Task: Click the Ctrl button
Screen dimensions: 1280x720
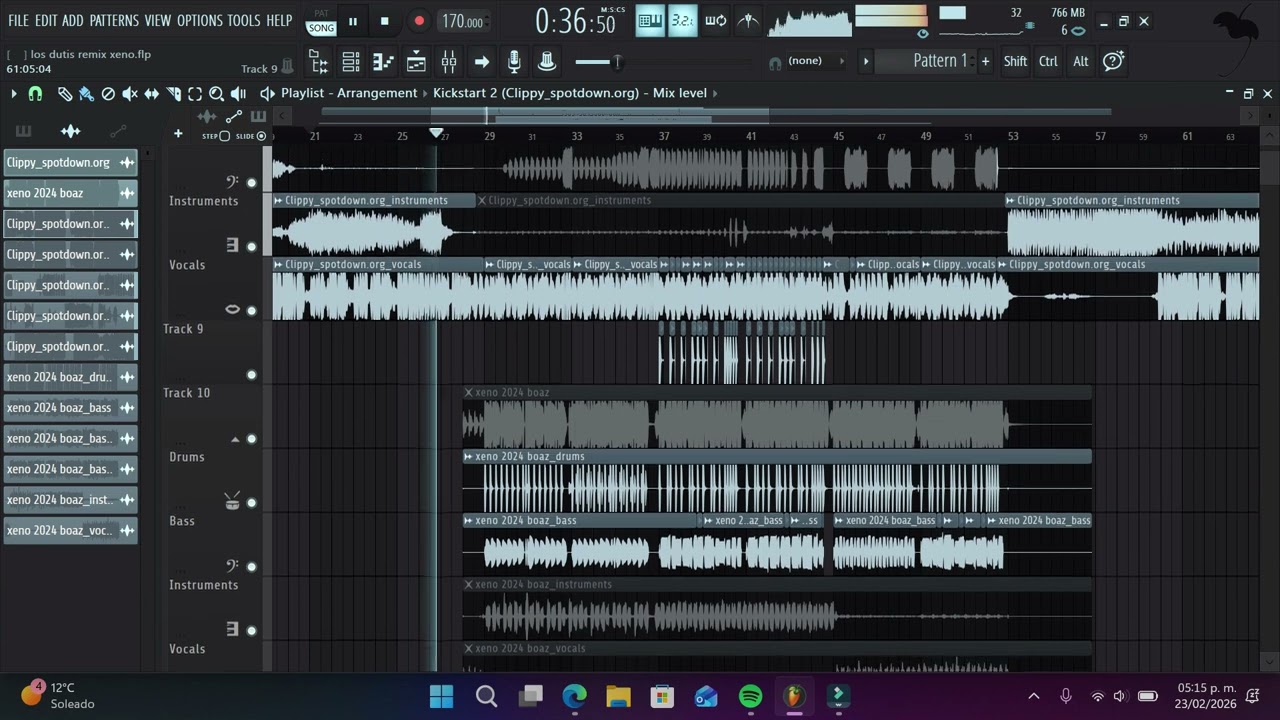Action: coord(1048,61)
